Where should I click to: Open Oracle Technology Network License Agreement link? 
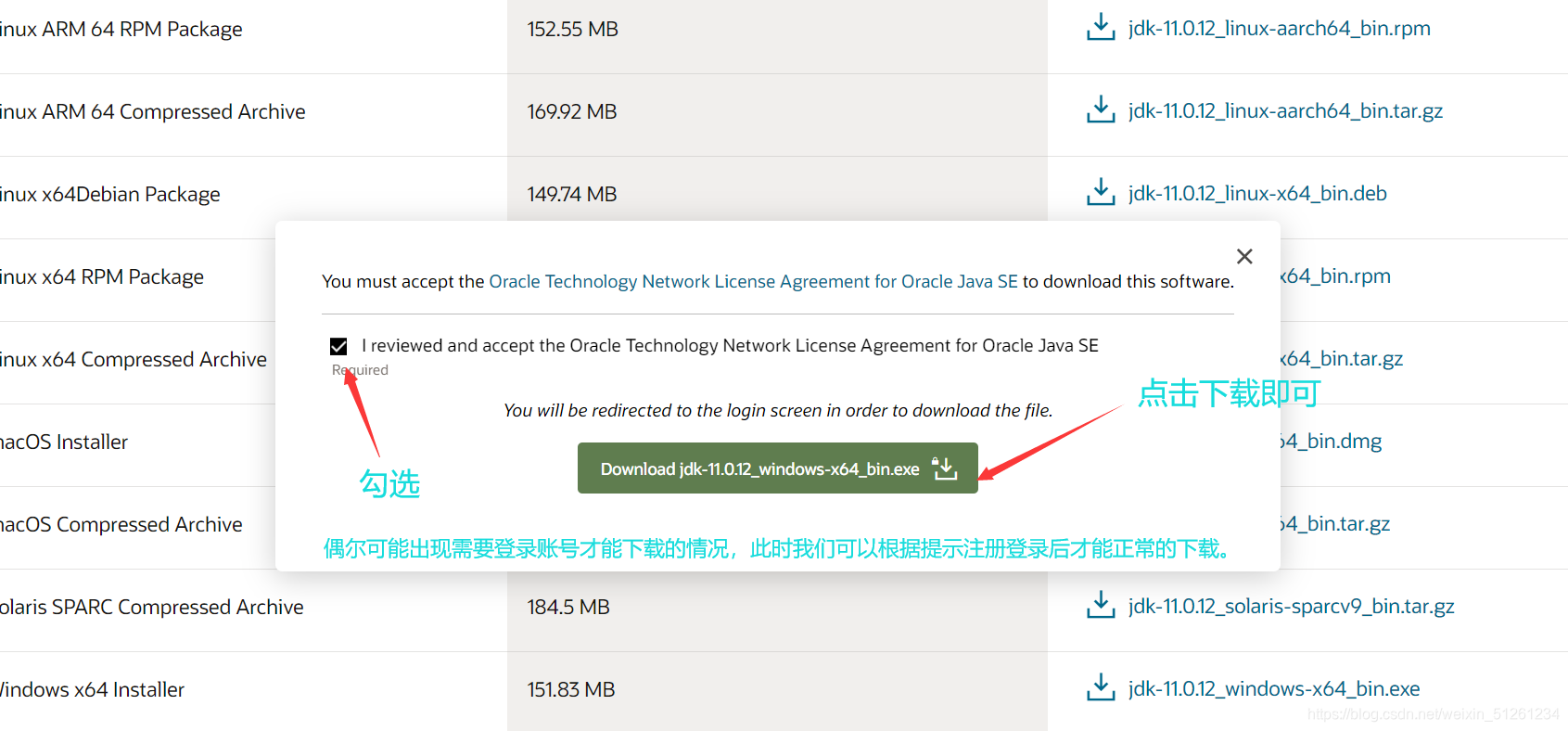click(x=753, y=281)
